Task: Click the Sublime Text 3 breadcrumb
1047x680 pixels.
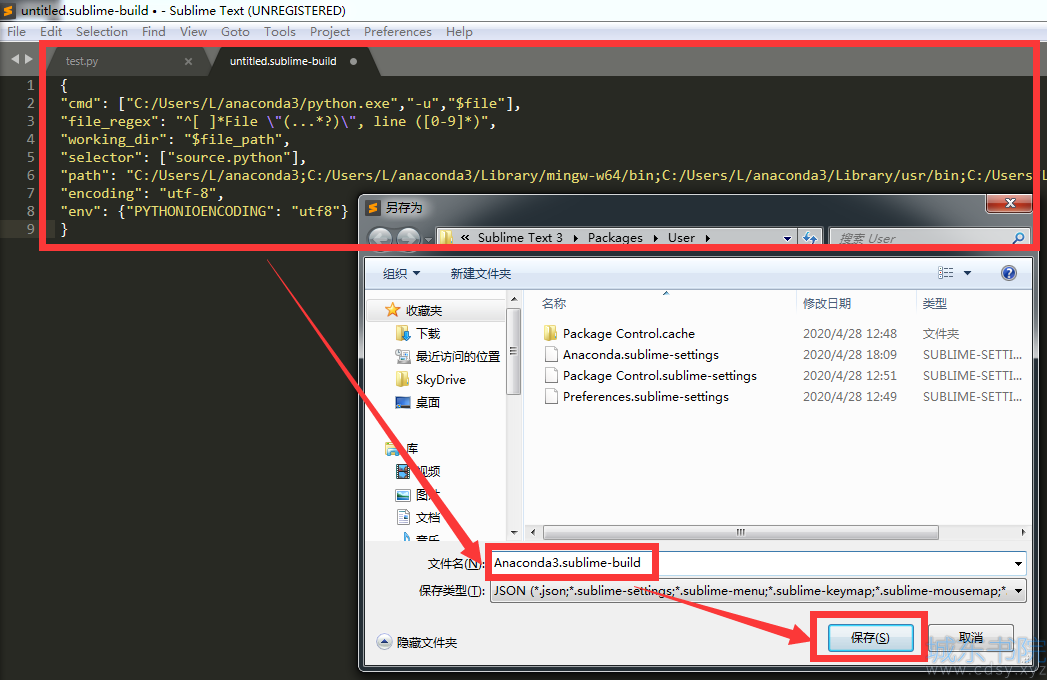Action: pyautogui.click(x=520, y=238)
